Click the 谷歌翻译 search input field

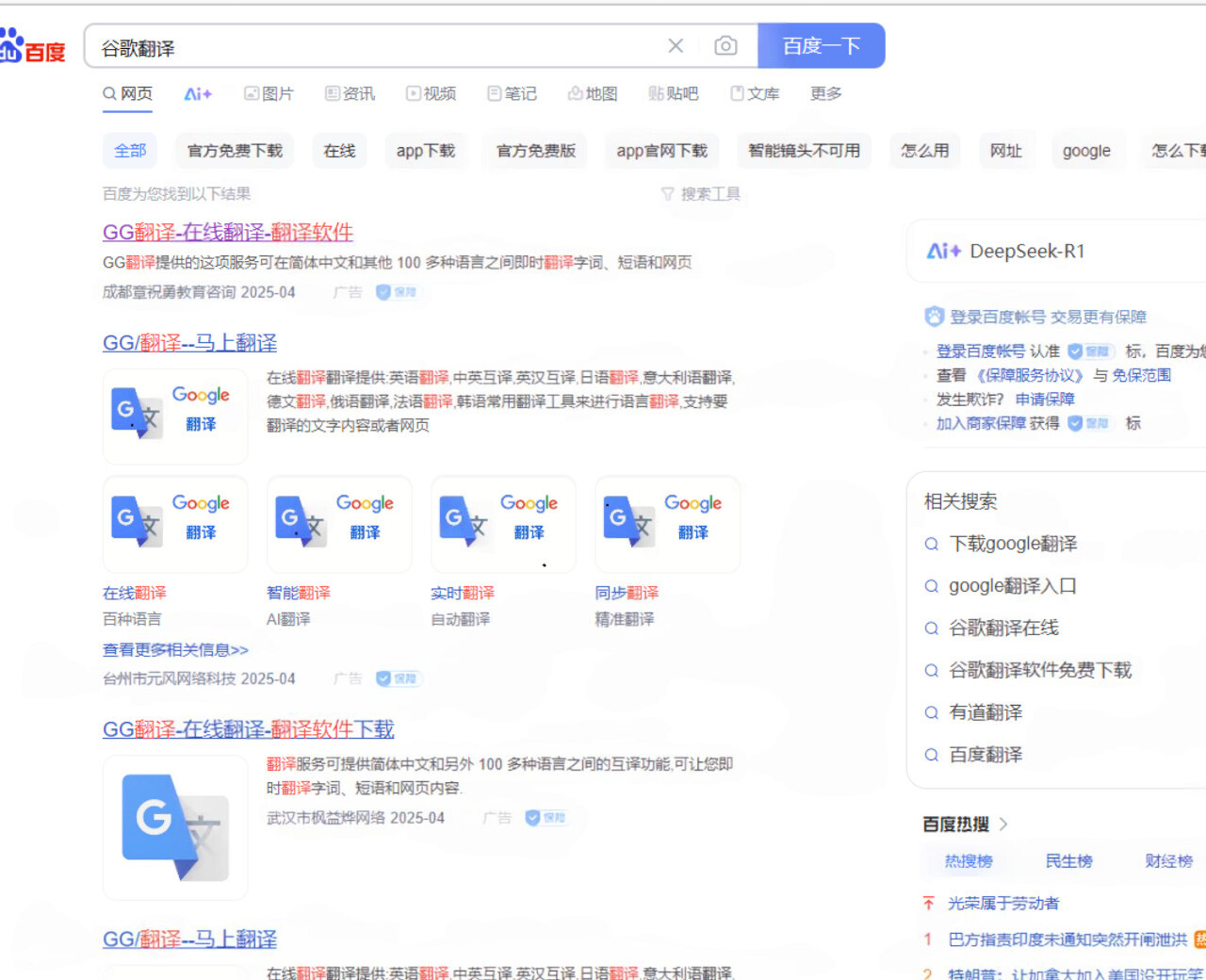(377, 47)
